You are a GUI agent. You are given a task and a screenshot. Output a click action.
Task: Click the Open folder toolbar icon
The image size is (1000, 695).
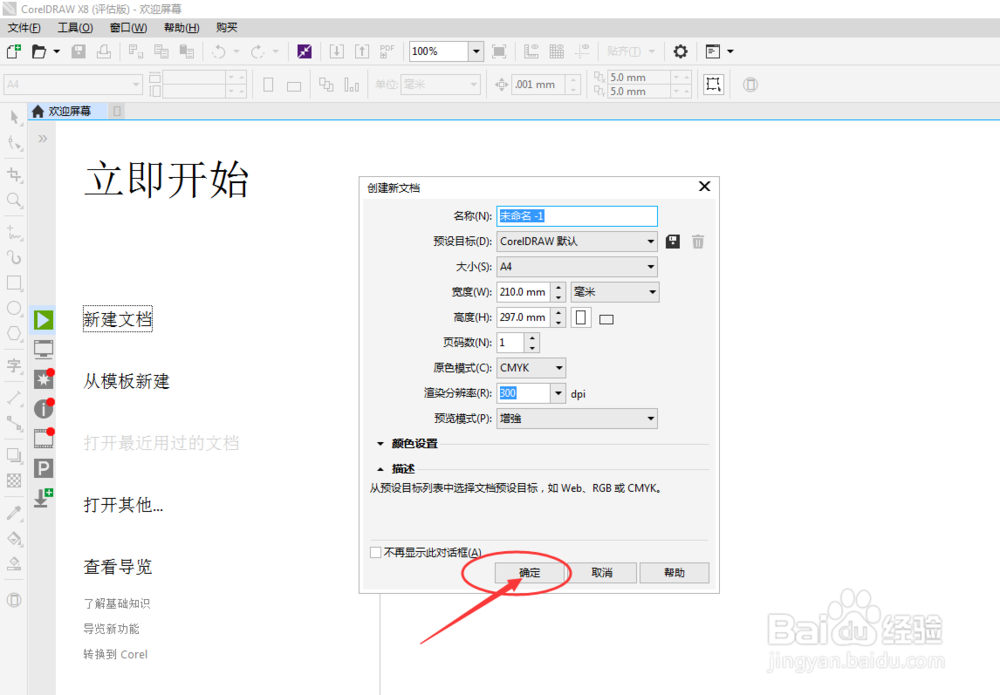coord(39,51)
